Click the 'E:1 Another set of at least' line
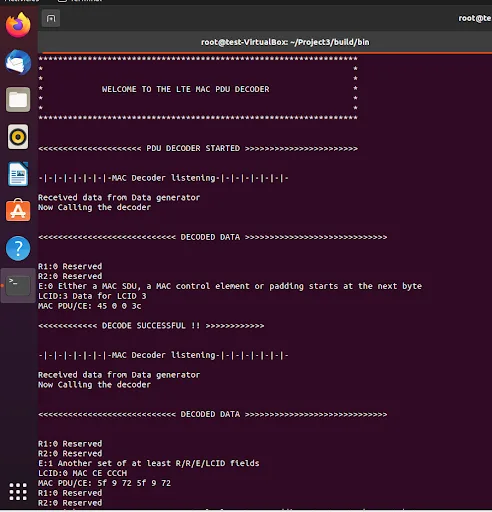This screenshot has width=492, height=512. pyautogui.click(x=149, y=463)
